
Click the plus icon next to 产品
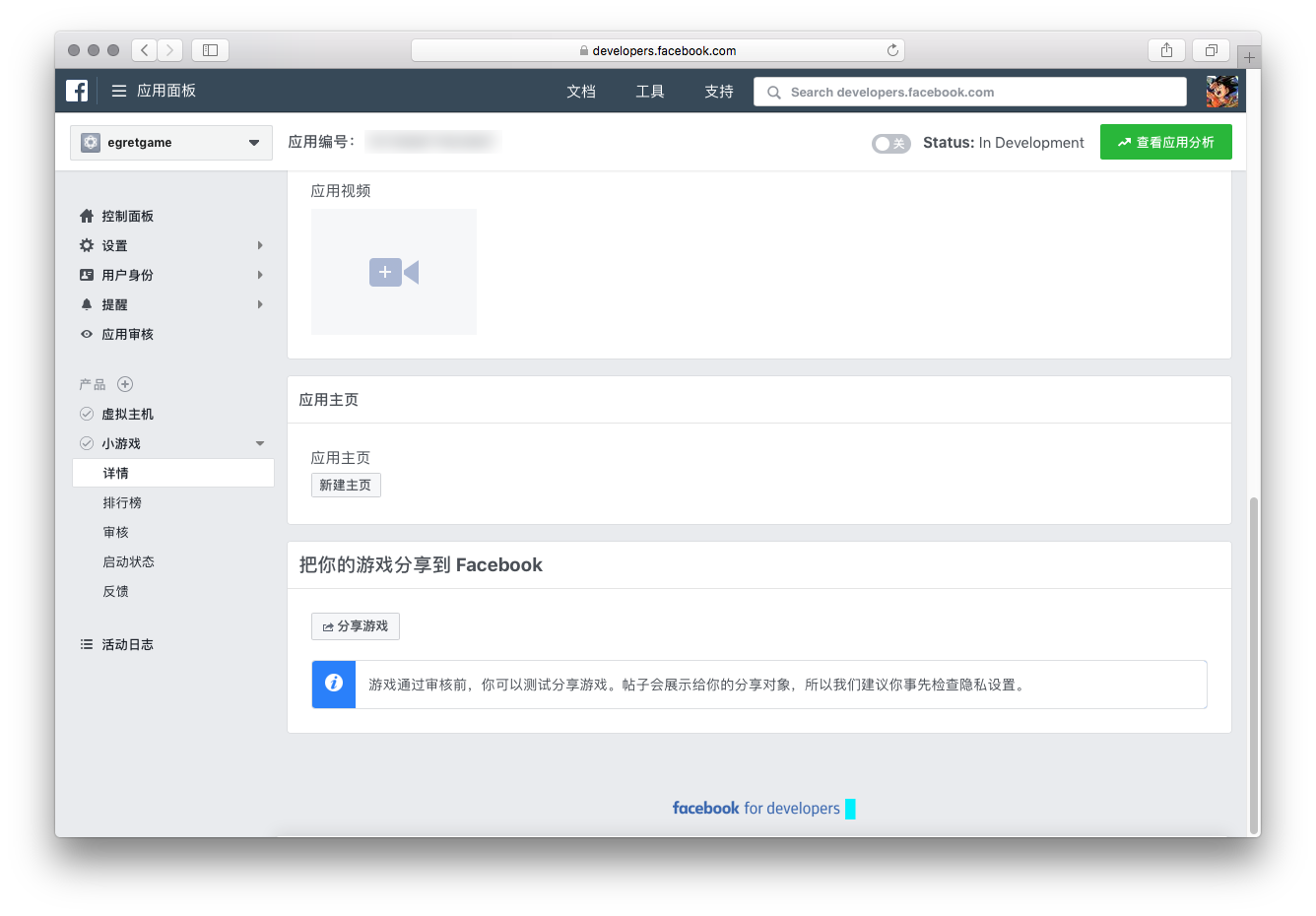point(125,384)
